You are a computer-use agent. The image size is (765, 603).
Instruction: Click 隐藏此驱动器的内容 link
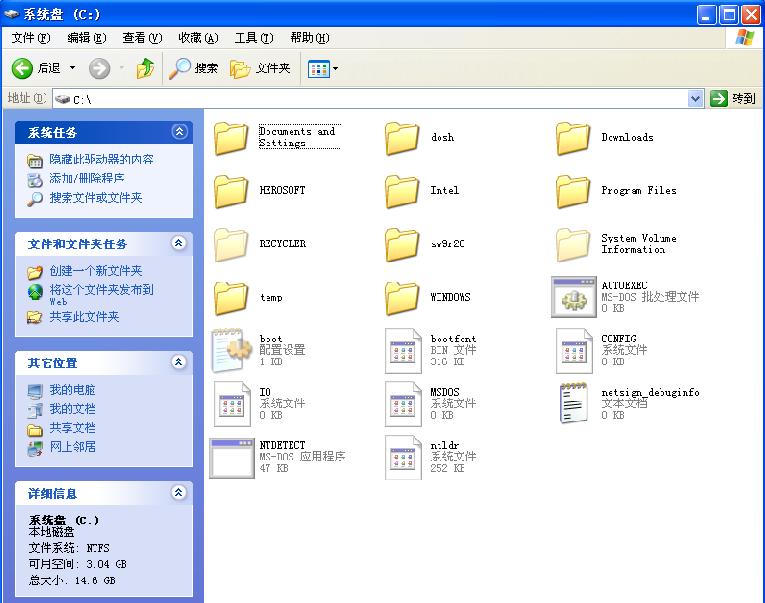[101, 159]
